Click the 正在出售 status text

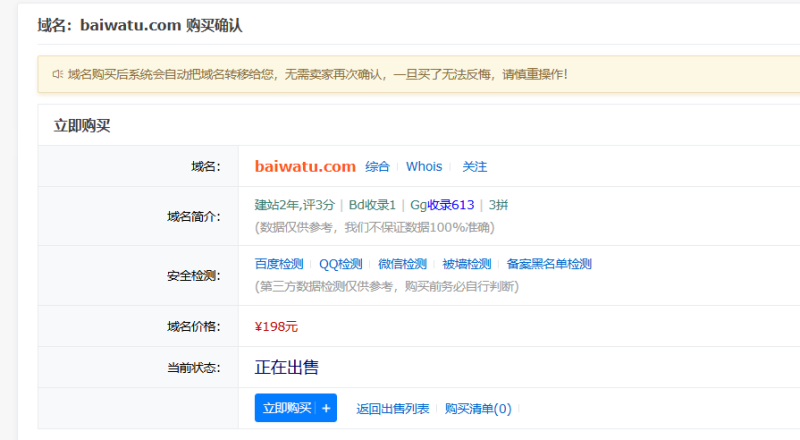pyautogui.click(x=286, y=367)
